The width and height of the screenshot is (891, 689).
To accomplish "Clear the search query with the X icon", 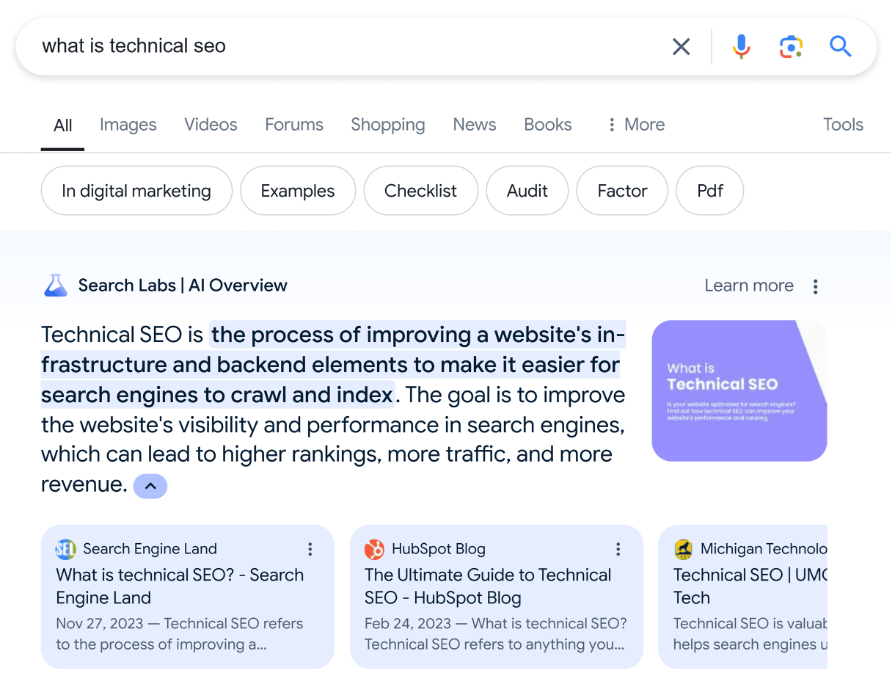I will pyautogui.click(x=681, y=47).
